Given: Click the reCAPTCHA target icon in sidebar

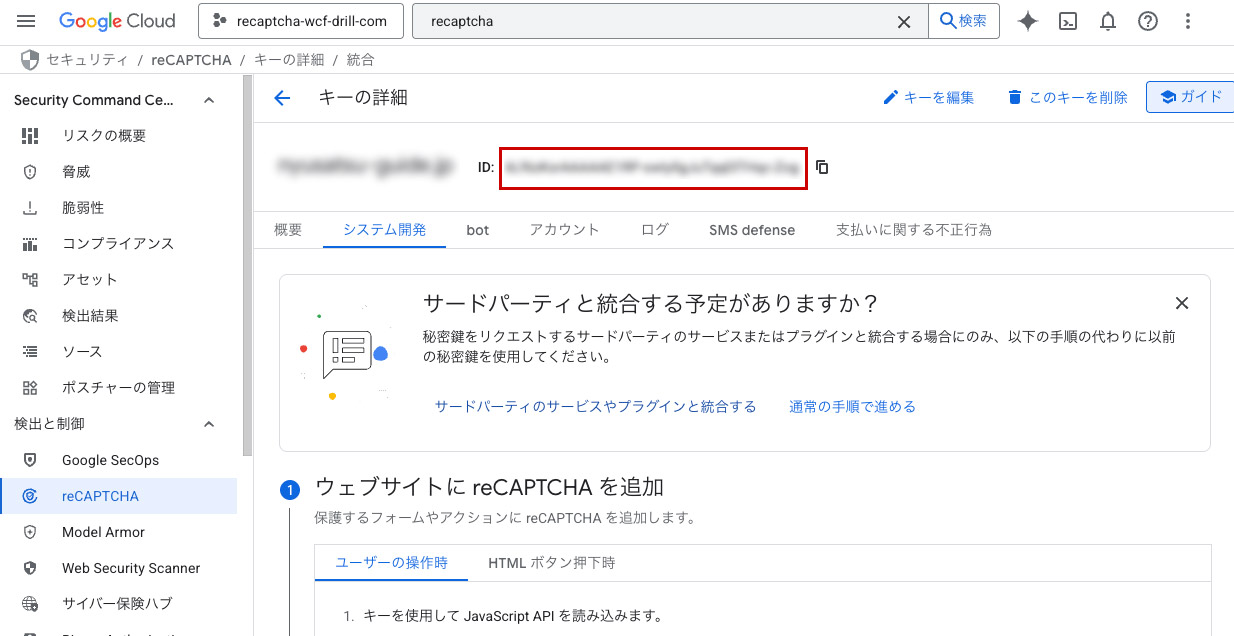Looking at the screenshot, I should [30, 496].
